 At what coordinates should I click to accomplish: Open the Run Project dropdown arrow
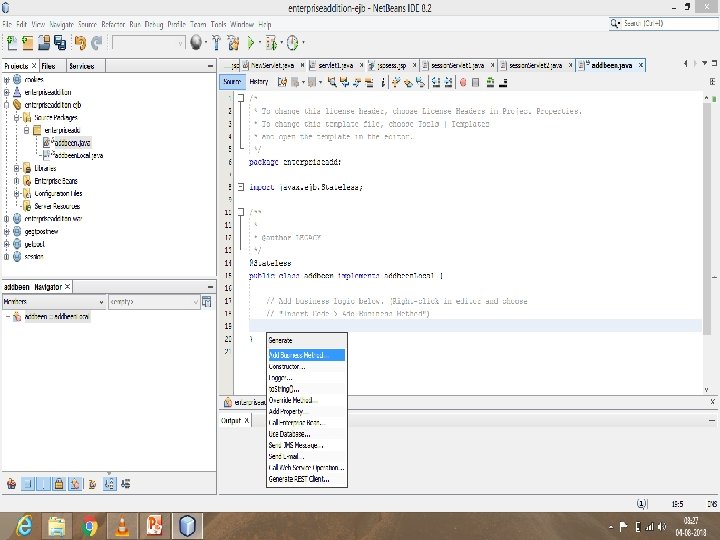259,43
